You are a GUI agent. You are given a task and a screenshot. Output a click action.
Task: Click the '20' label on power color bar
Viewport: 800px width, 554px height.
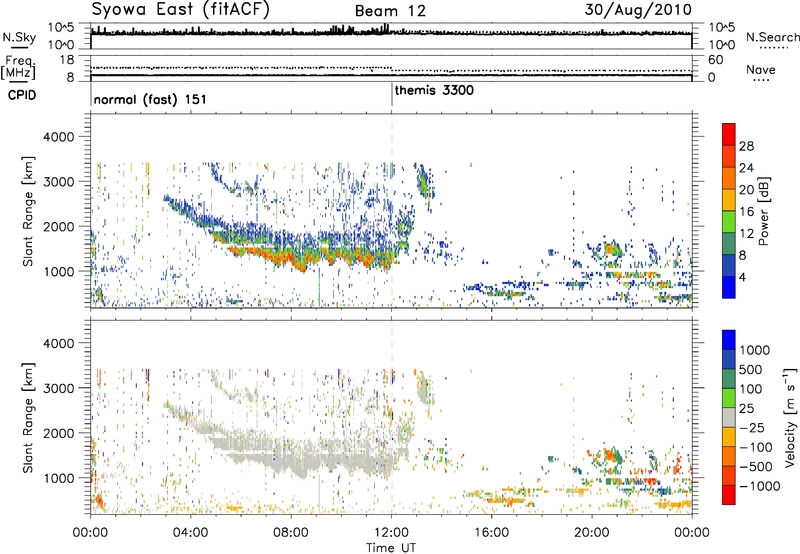click(x=746, y=190)
